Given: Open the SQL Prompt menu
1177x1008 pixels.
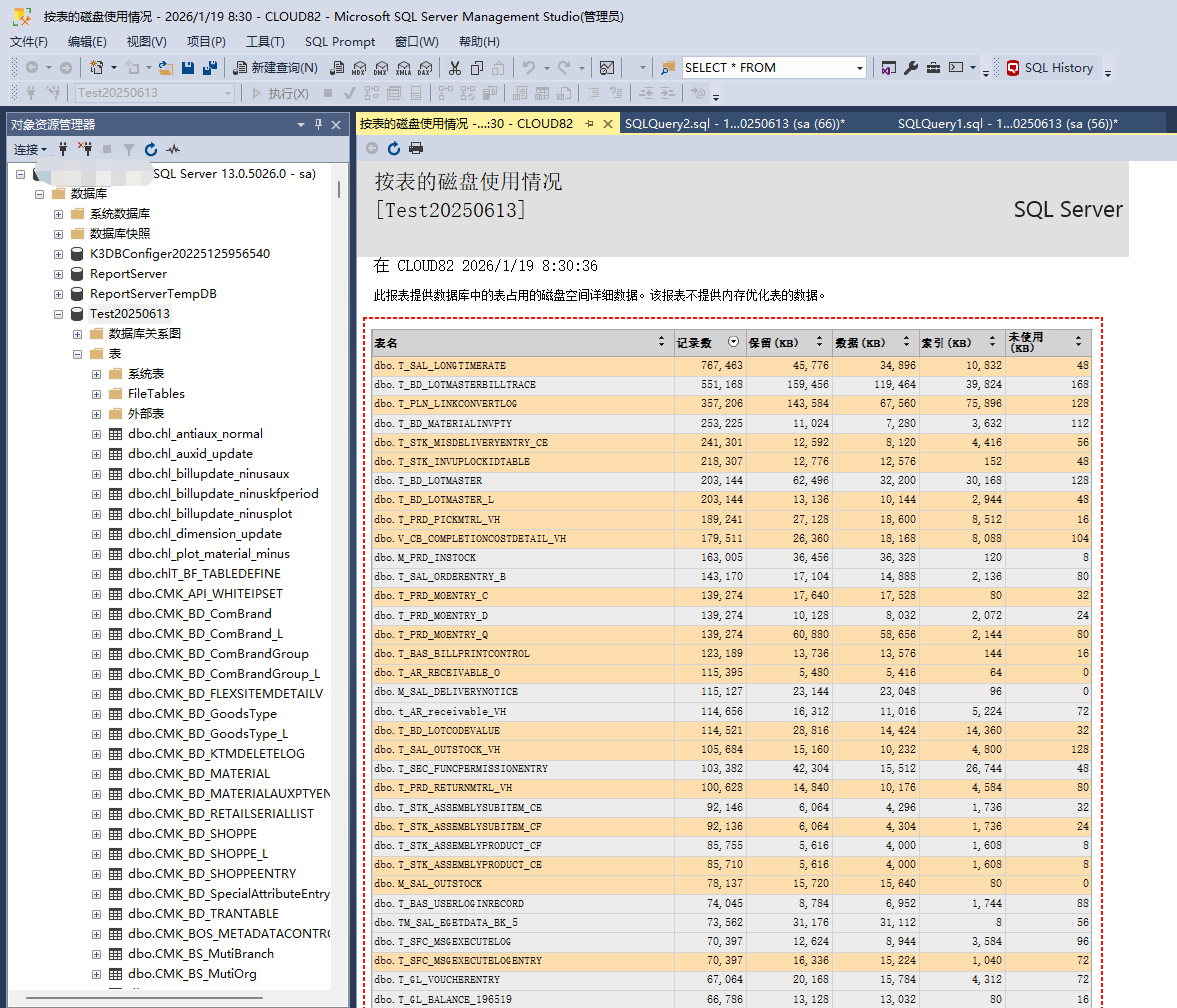Looking at the screenshot, I should click(x=340, y=41).
